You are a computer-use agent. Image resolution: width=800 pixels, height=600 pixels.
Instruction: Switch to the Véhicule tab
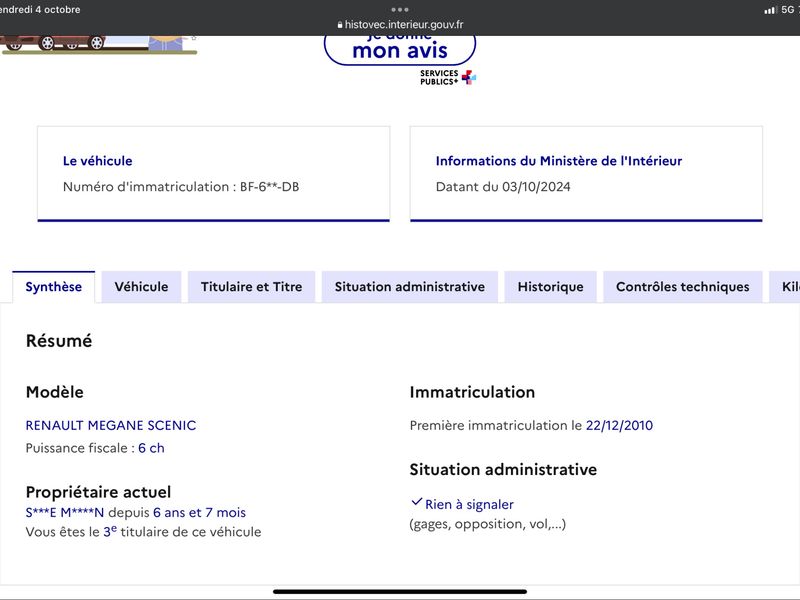tap(141, 287)
